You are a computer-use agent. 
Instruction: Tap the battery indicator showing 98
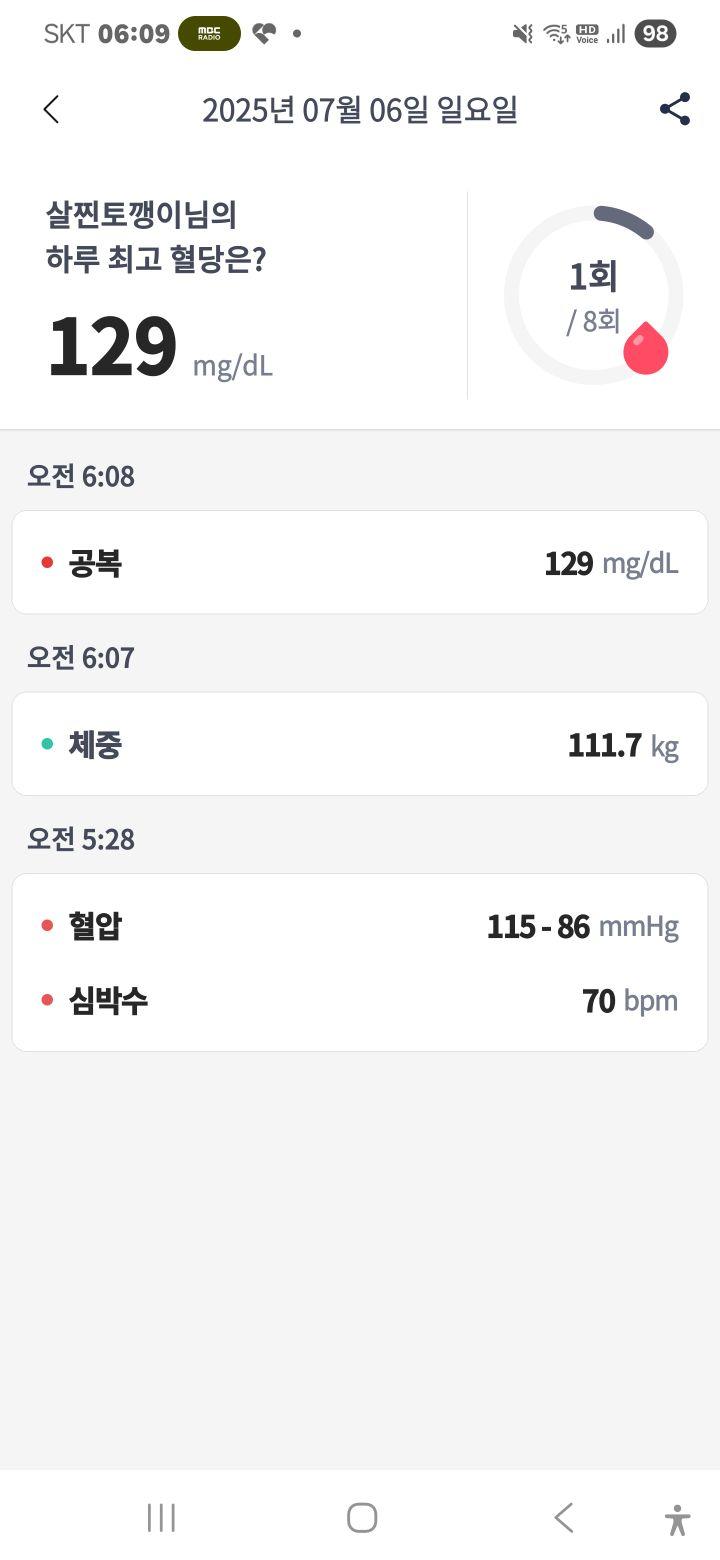(655, 34)
